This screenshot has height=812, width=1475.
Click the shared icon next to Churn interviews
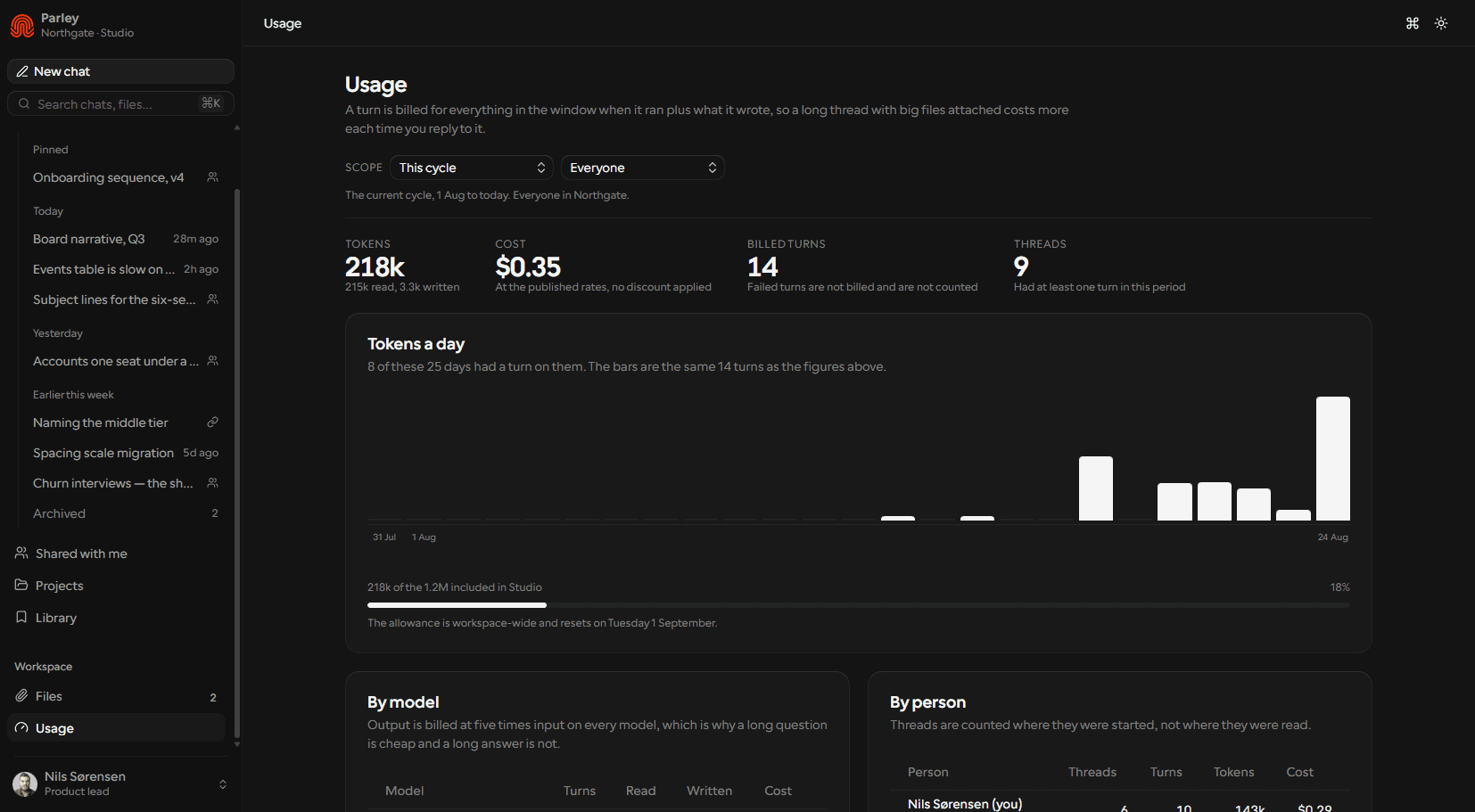point(212,483)
